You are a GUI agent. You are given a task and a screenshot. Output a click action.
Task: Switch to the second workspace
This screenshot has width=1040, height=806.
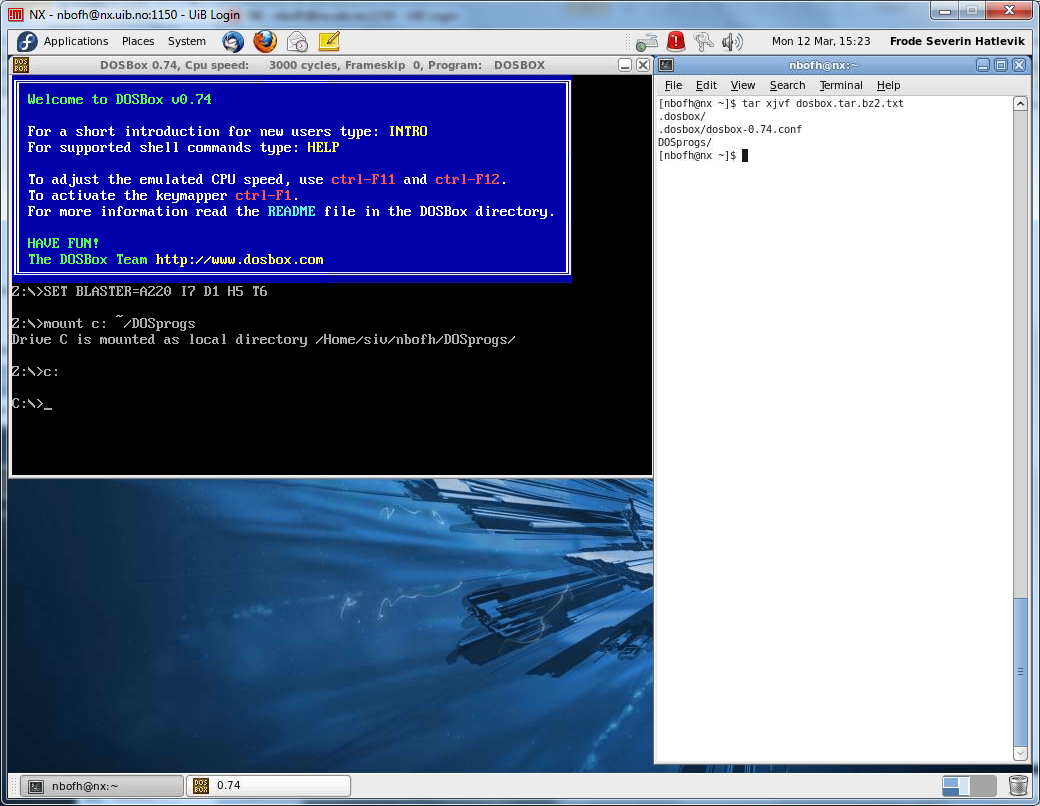click(x=983, y=785)
